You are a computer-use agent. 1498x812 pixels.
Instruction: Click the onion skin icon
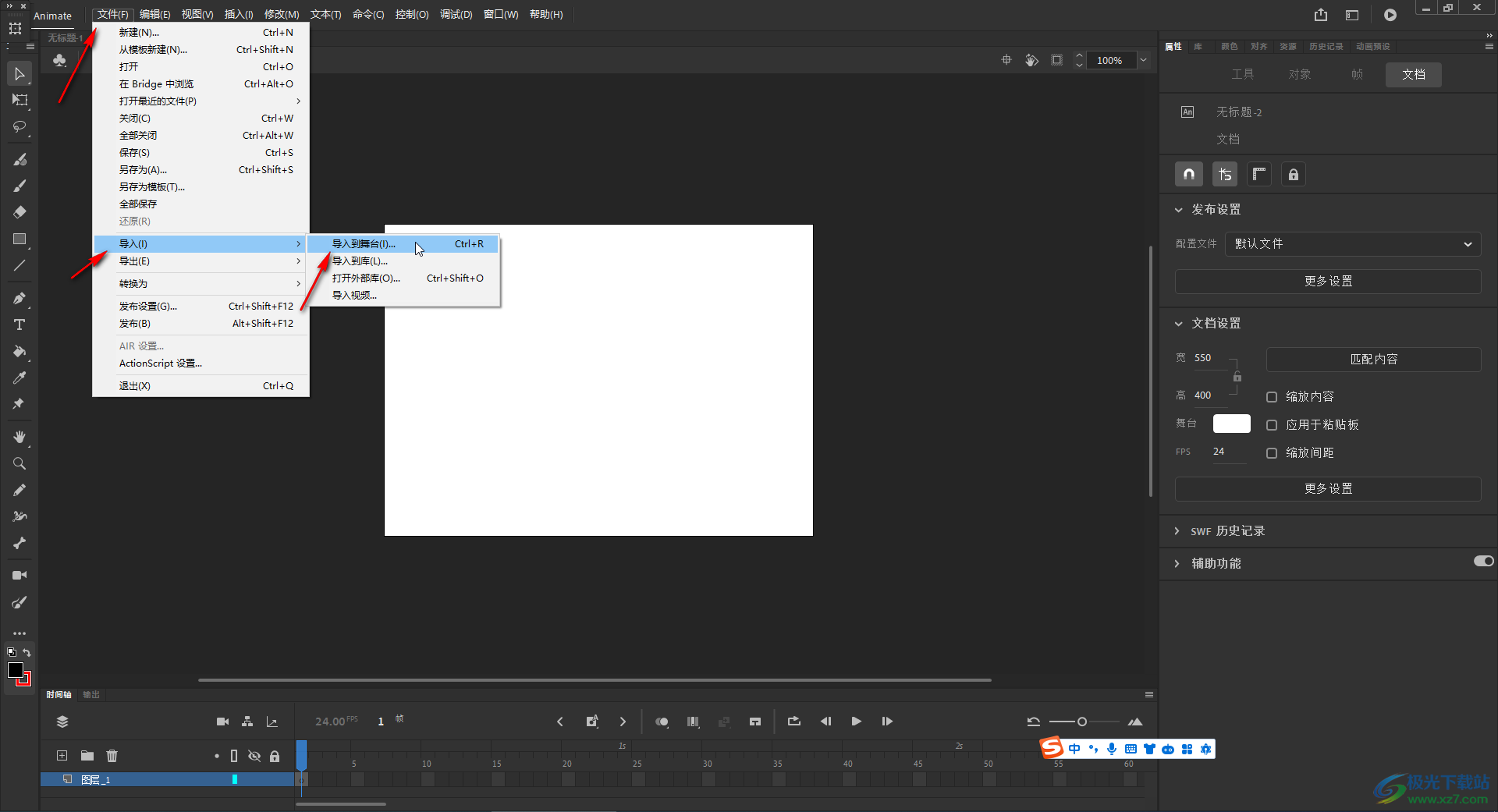(662, 722)
